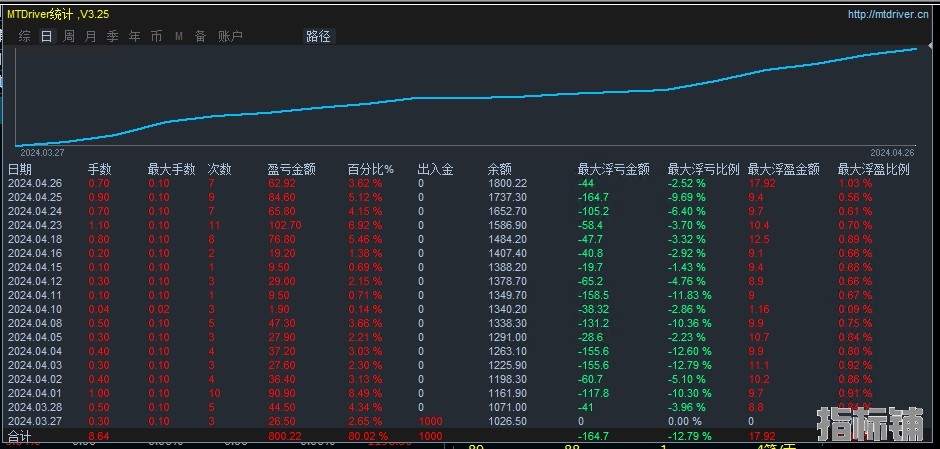Click the max lots value 0.02
This screenshot has width=940, height=449.
tap(159, 309)
